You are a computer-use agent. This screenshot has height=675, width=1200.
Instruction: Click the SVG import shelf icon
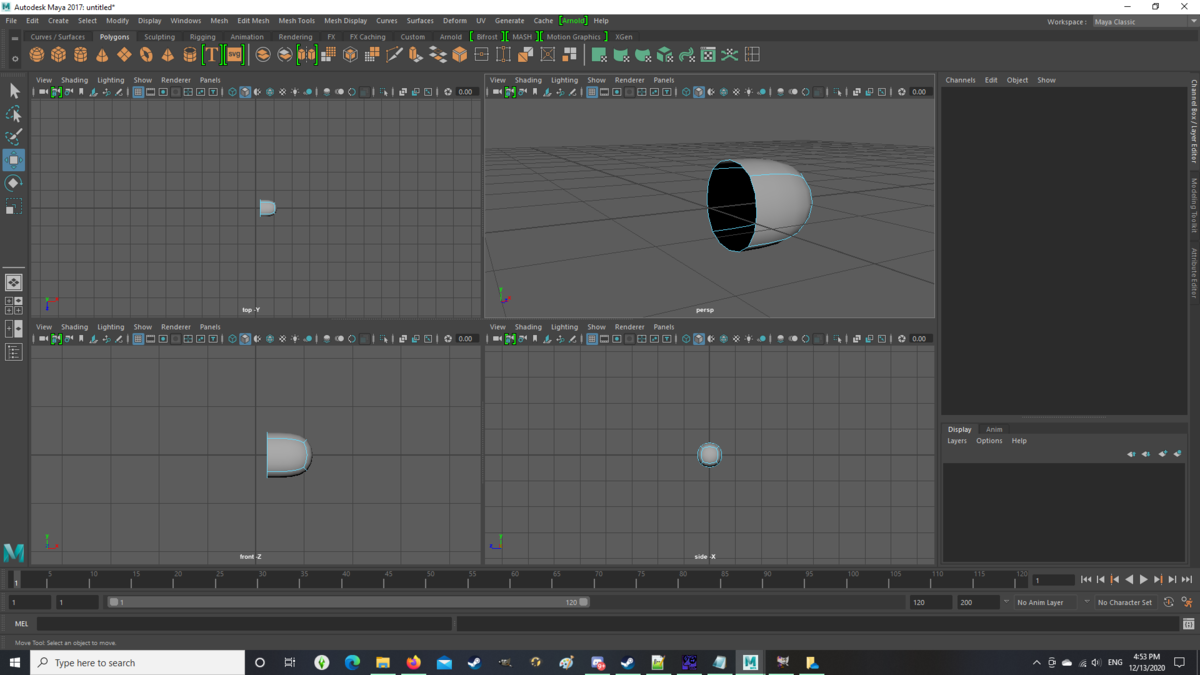point(234,55)
